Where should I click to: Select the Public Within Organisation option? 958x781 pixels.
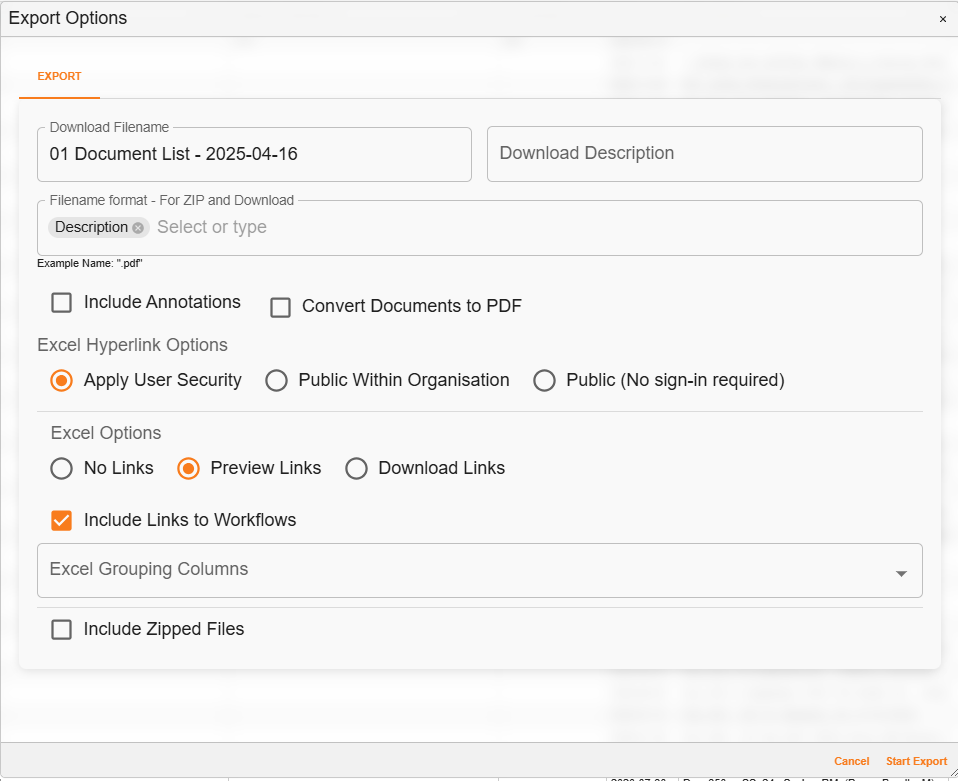277,380
